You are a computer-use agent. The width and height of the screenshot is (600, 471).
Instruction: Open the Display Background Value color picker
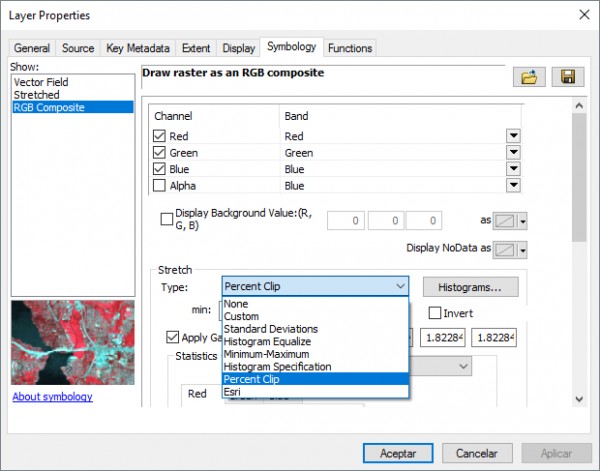pyautogui.click(x=515, y=221)
